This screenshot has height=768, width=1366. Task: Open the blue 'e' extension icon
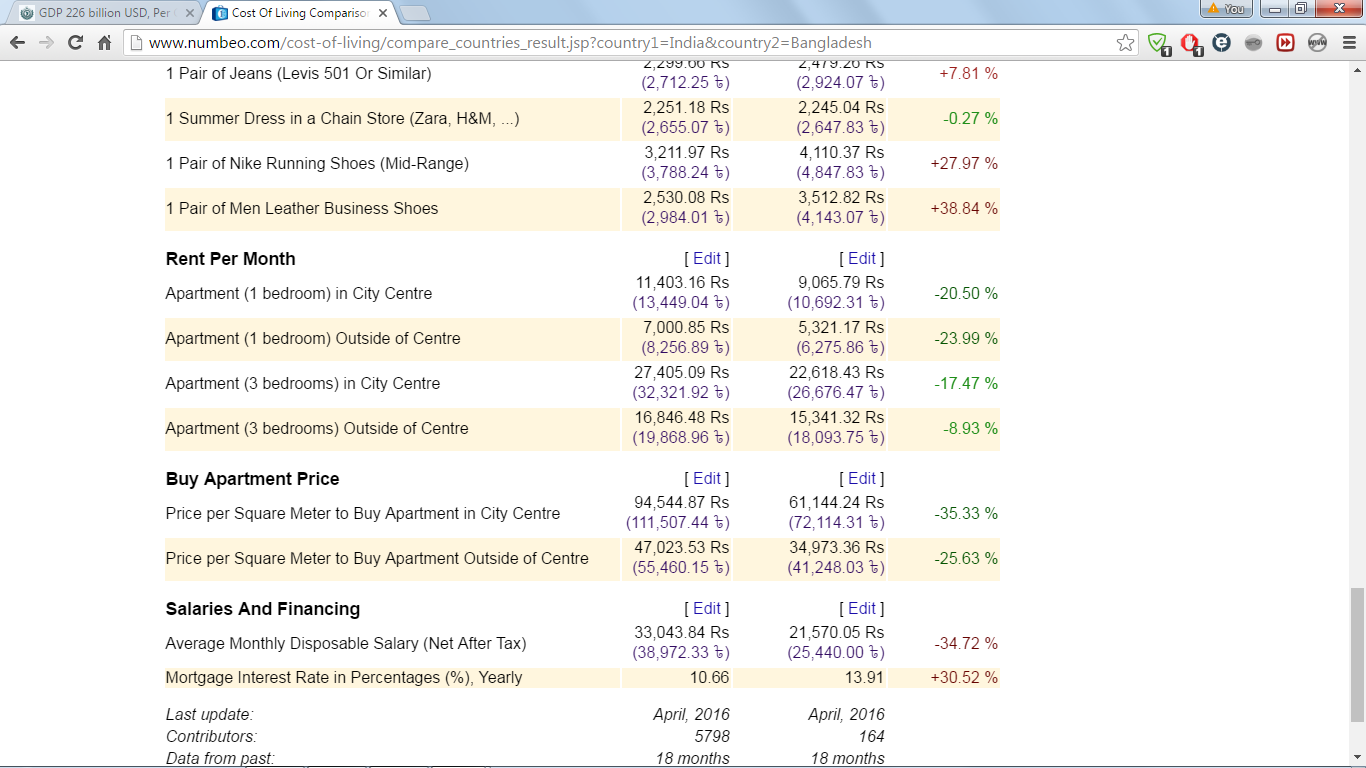tap(1221, 43)
